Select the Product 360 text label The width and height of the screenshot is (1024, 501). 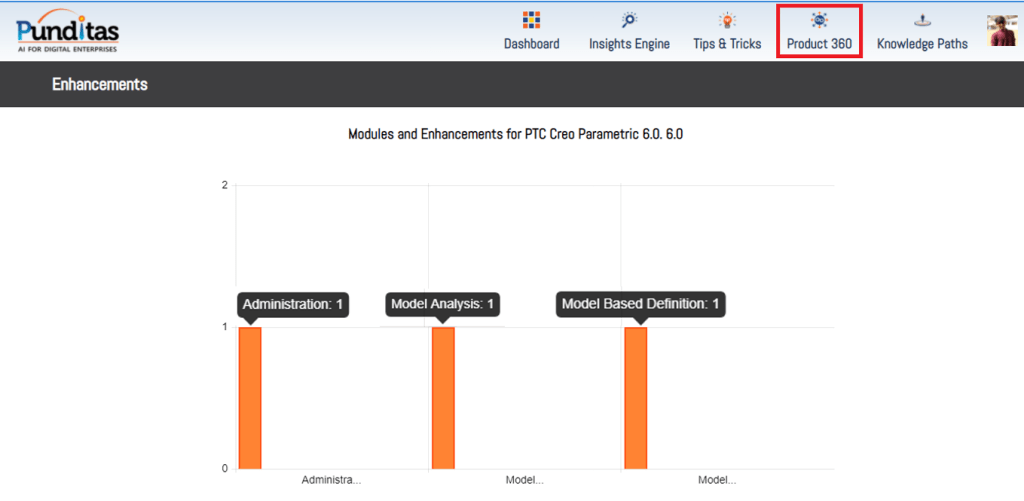pos(819,44)
